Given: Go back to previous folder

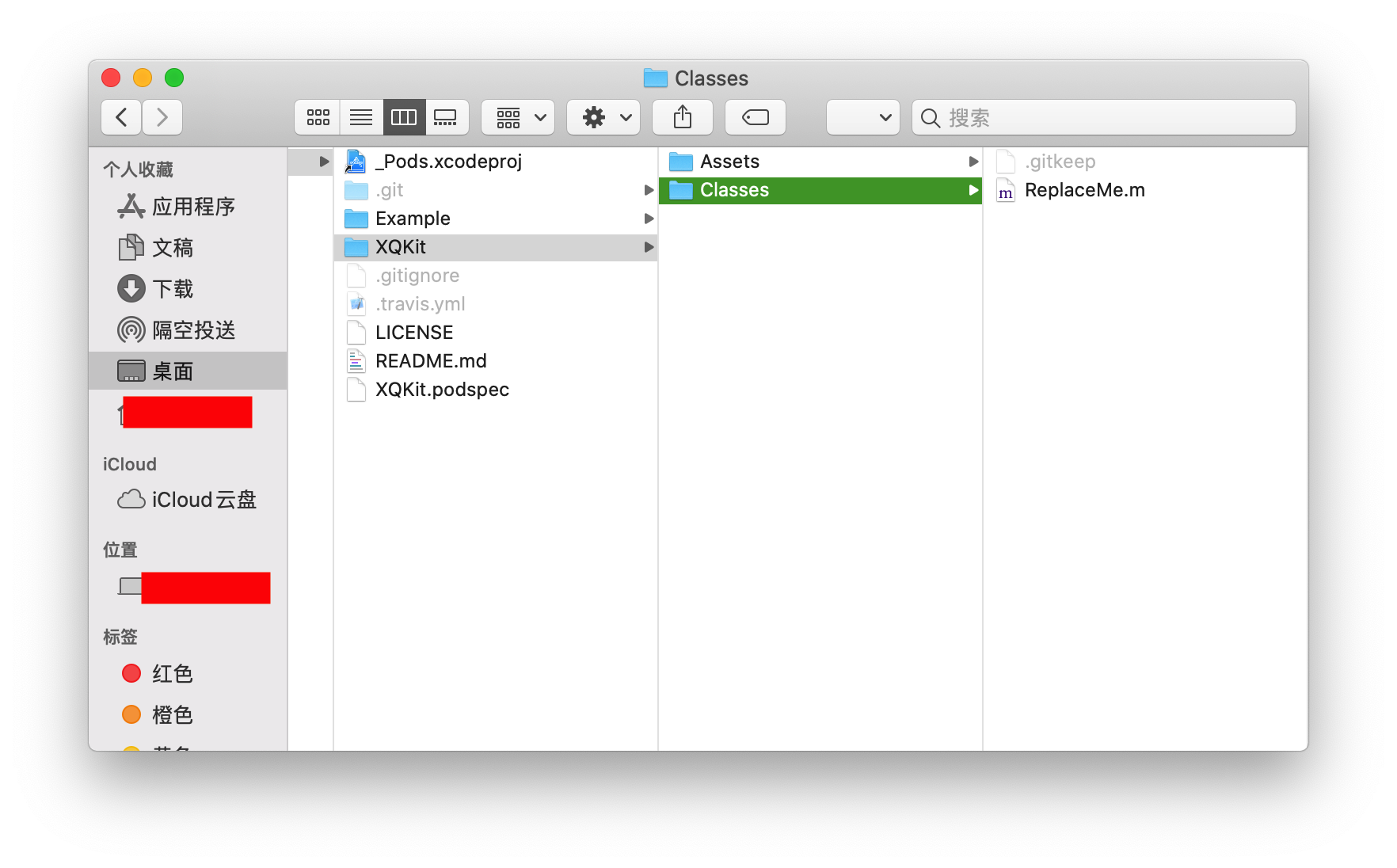Looking at the screenshot, I should pyautogui.click(x=121, y=117).
